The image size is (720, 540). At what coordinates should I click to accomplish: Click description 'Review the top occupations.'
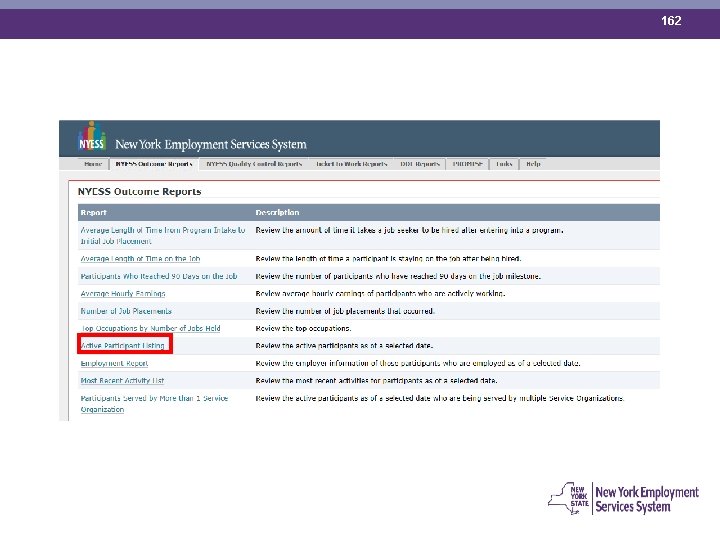point(304,328)
